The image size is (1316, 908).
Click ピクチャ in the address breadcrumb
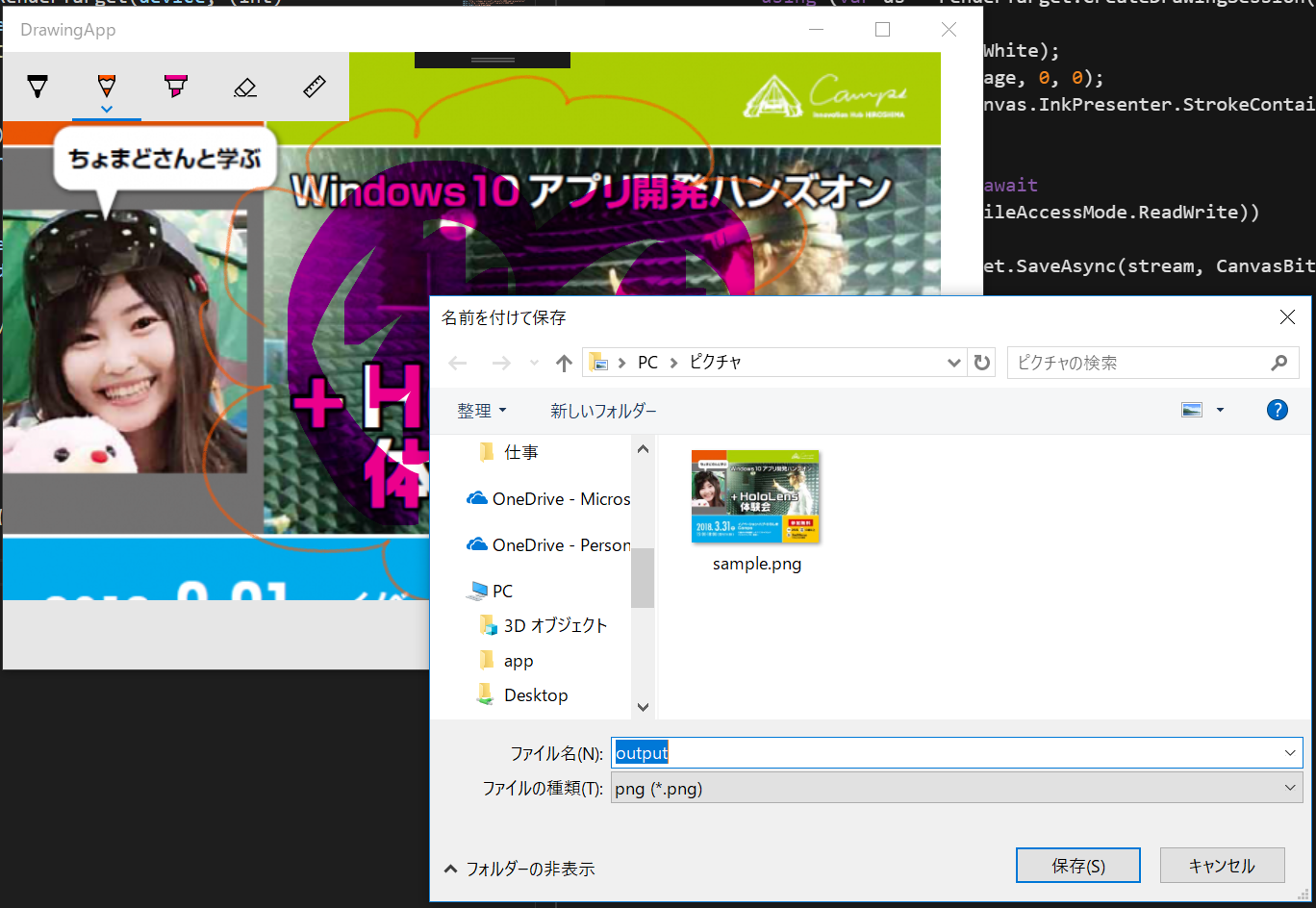[x=715, y=363]
